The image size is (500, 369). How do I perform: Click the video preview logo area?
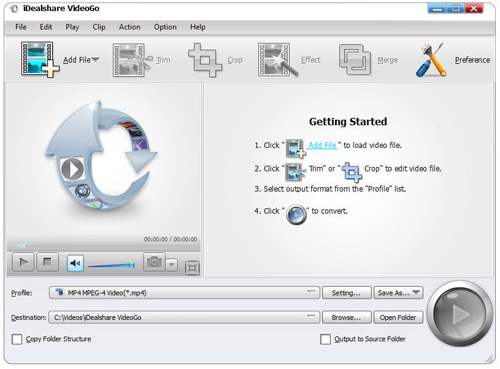click(102, 156)
